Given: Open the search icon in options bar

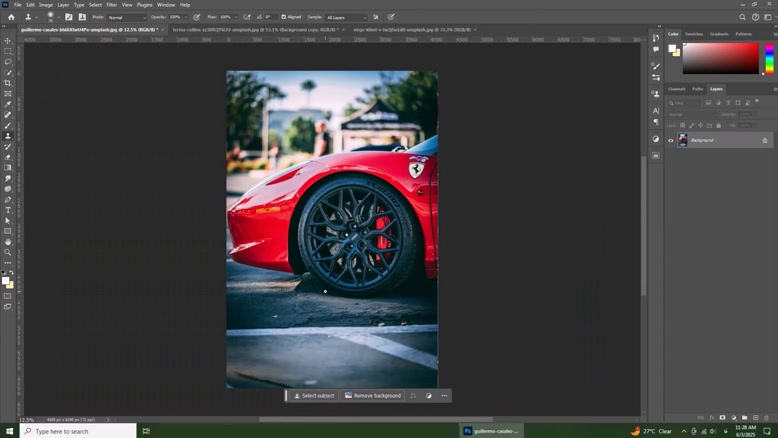Looking at the screenshot, I should point(742,17).
